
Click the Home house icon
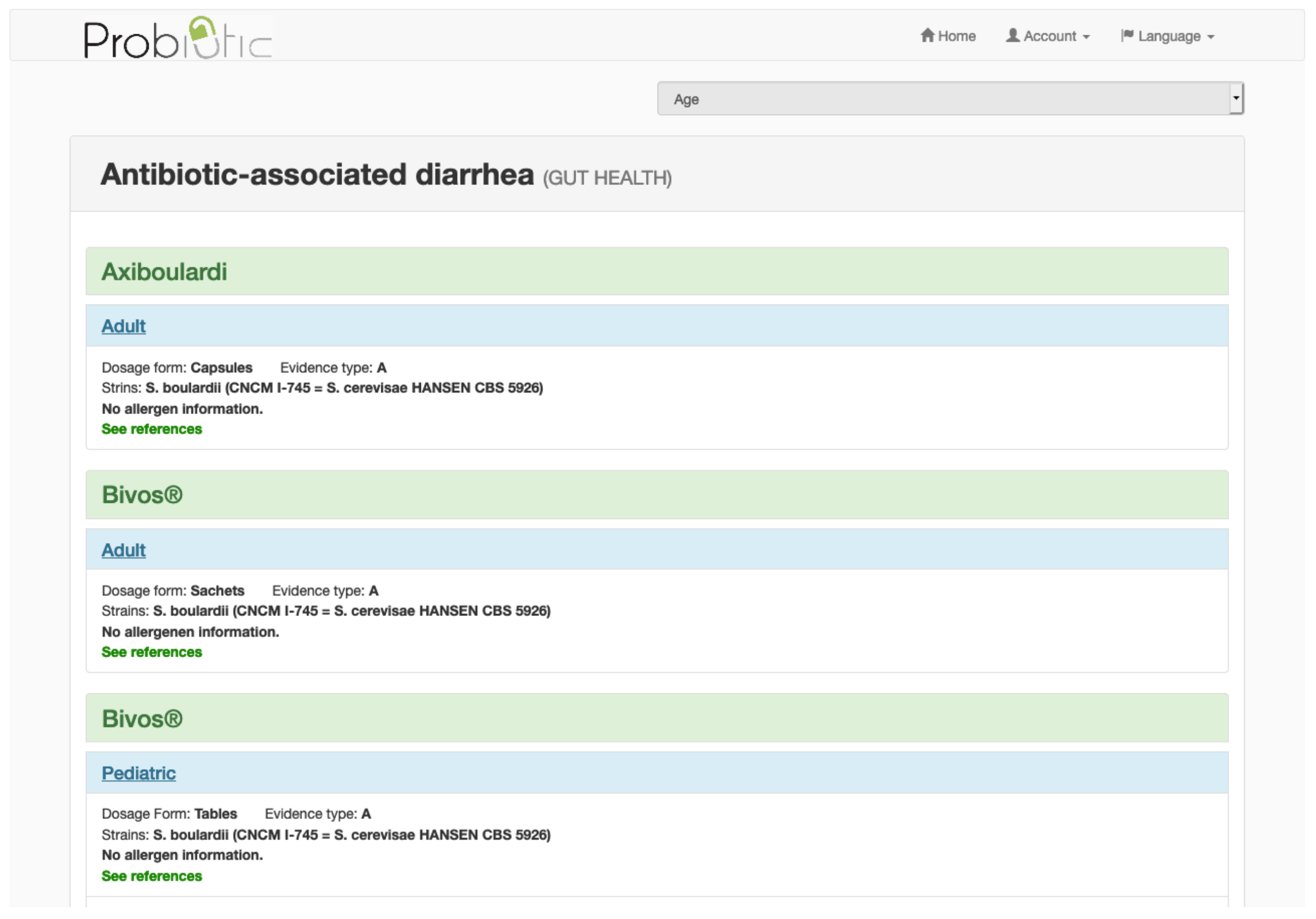(927, 36)
